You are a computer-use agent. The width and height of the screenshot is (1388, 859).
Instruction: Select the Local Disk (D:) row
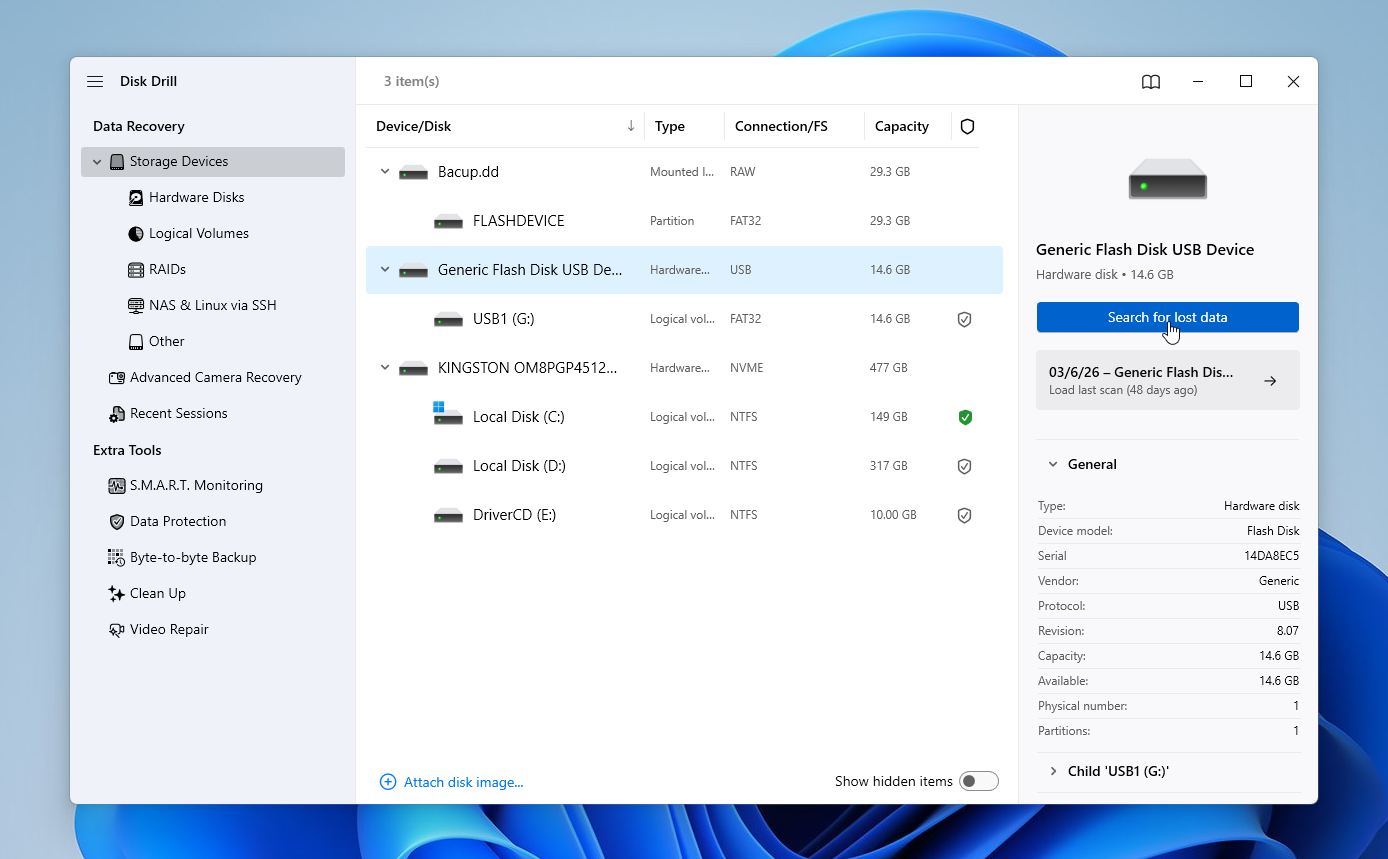[x=684, y=466]
